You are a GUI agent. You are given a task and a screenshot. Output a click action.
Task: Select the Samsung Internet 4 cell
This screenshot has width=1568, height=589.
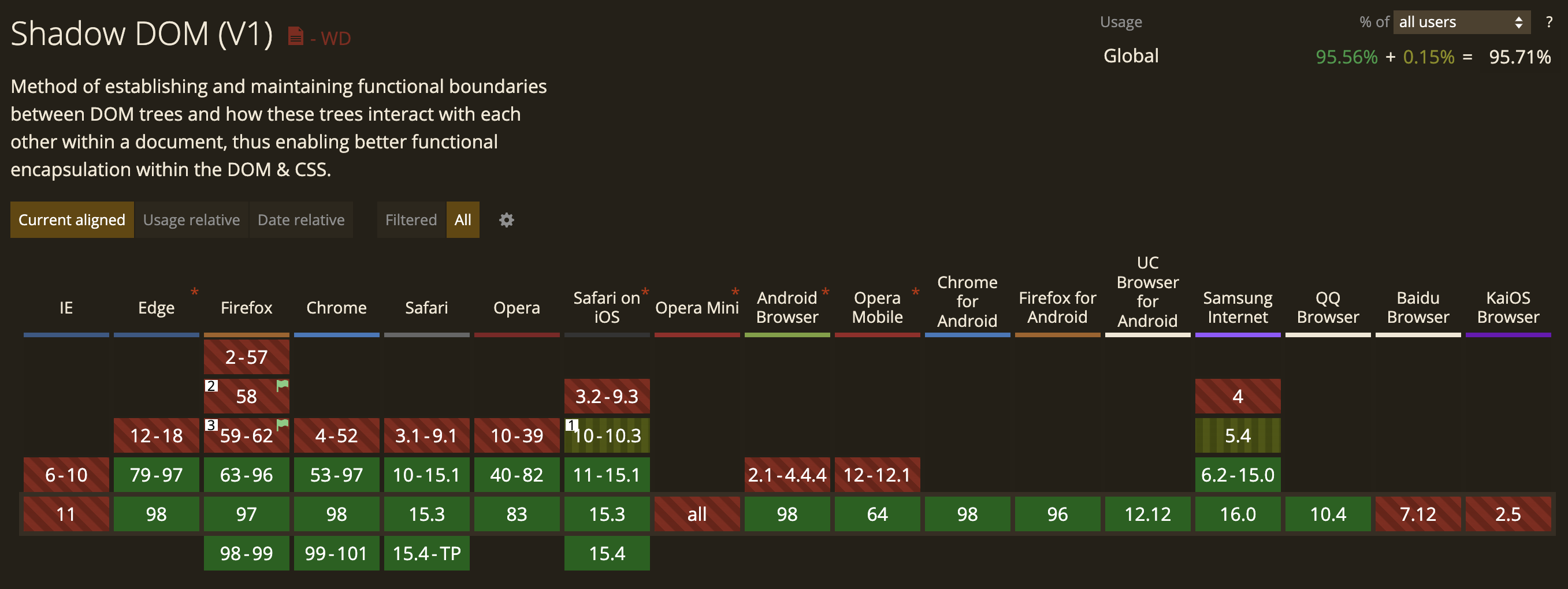[x=1238, y=396]
